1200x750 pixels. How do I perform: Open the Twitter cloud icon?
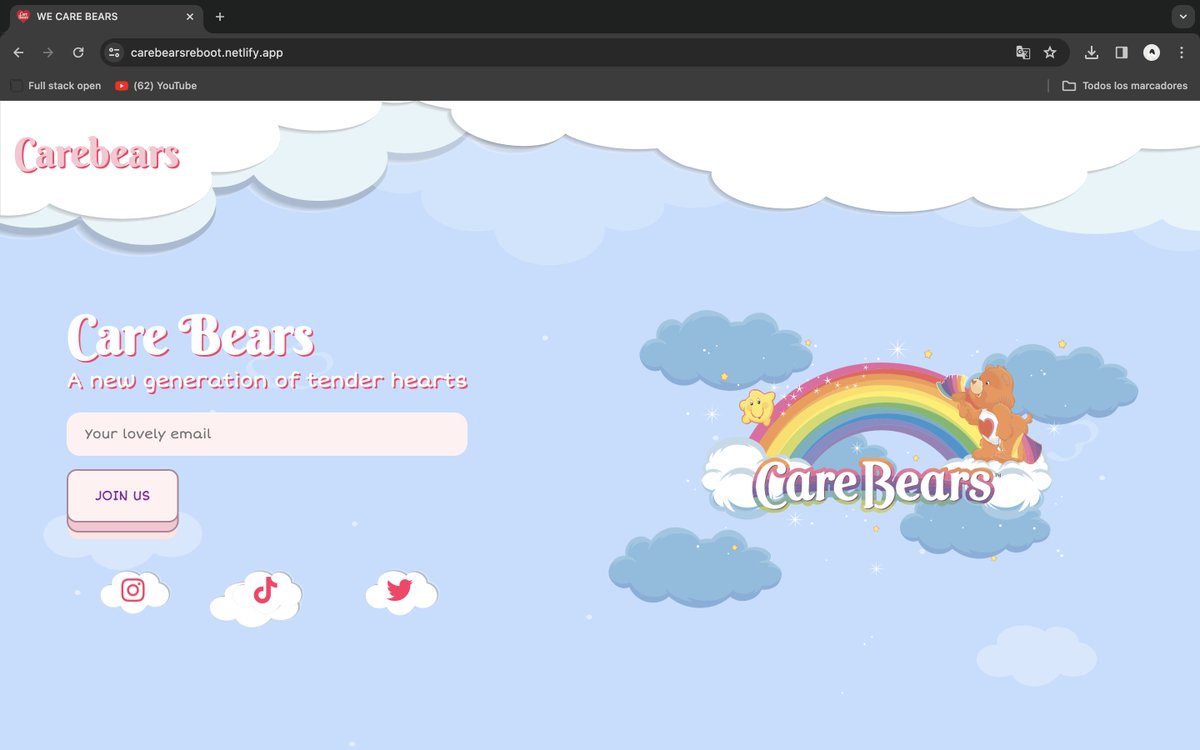pos(400,591)
